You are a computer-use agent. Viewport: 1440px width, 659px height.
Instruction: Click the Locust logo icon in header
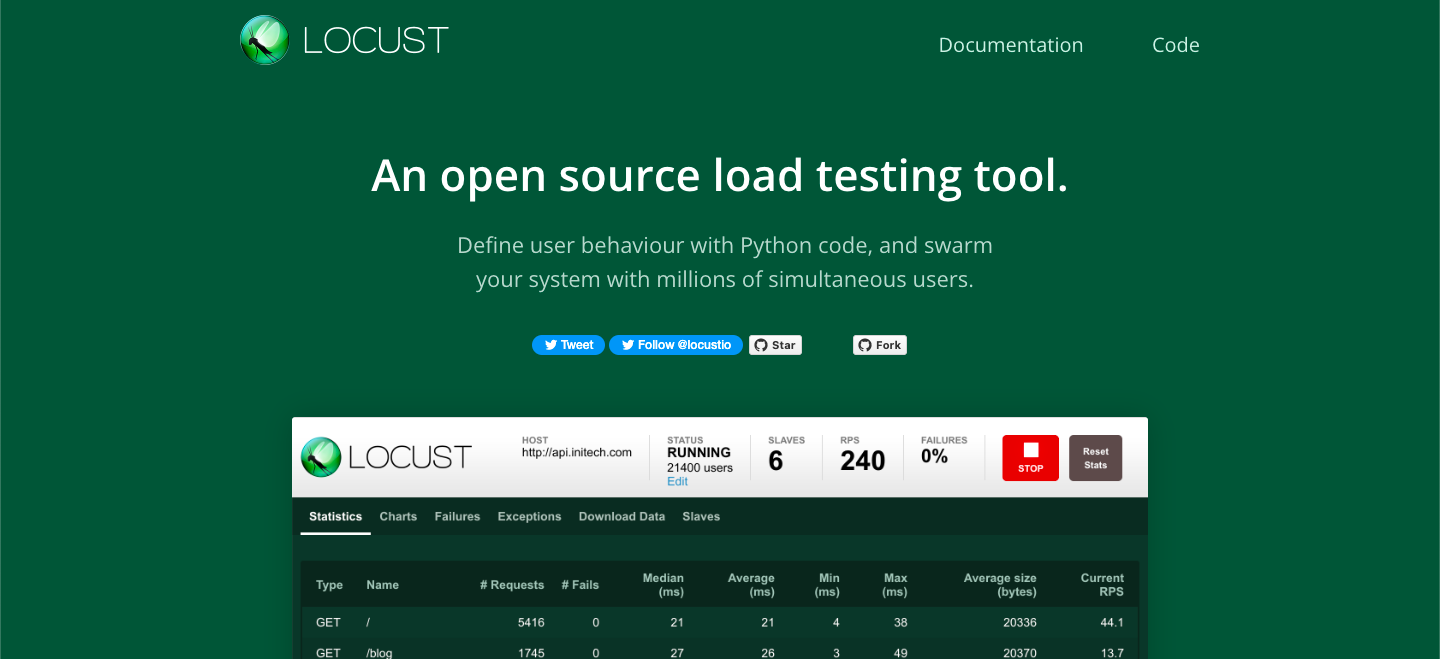tap(265, 40)
